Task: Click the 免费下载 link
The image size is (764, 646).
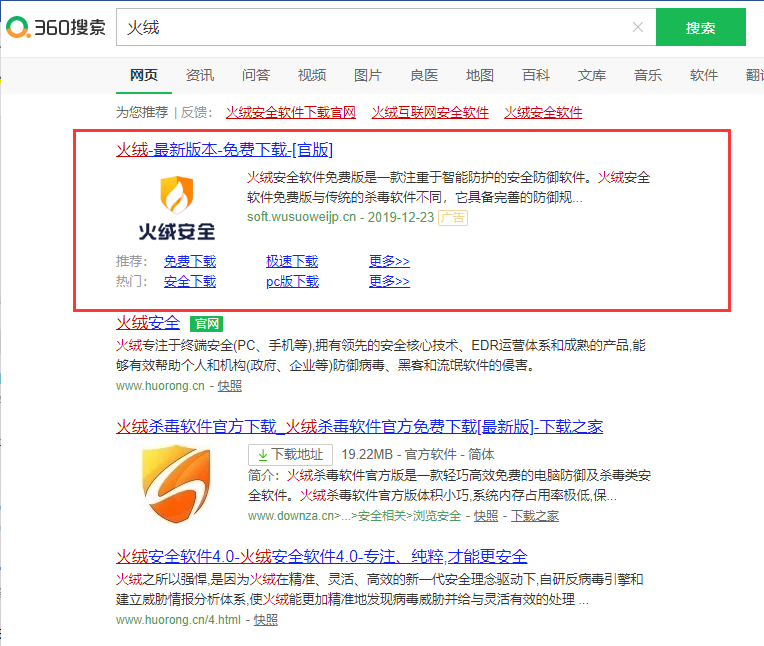Action: point(190,262)
